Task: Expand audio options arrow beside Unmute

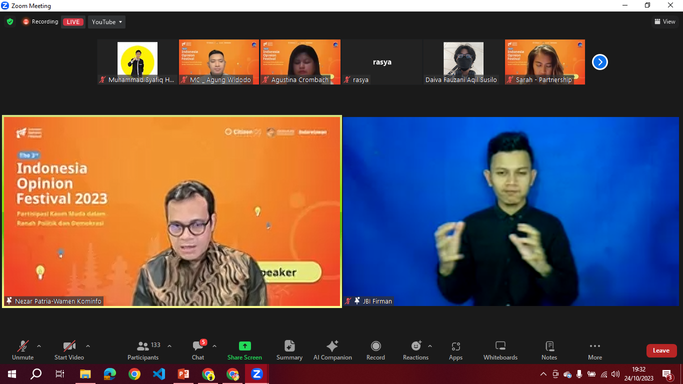Action: [x=39, y=346]
